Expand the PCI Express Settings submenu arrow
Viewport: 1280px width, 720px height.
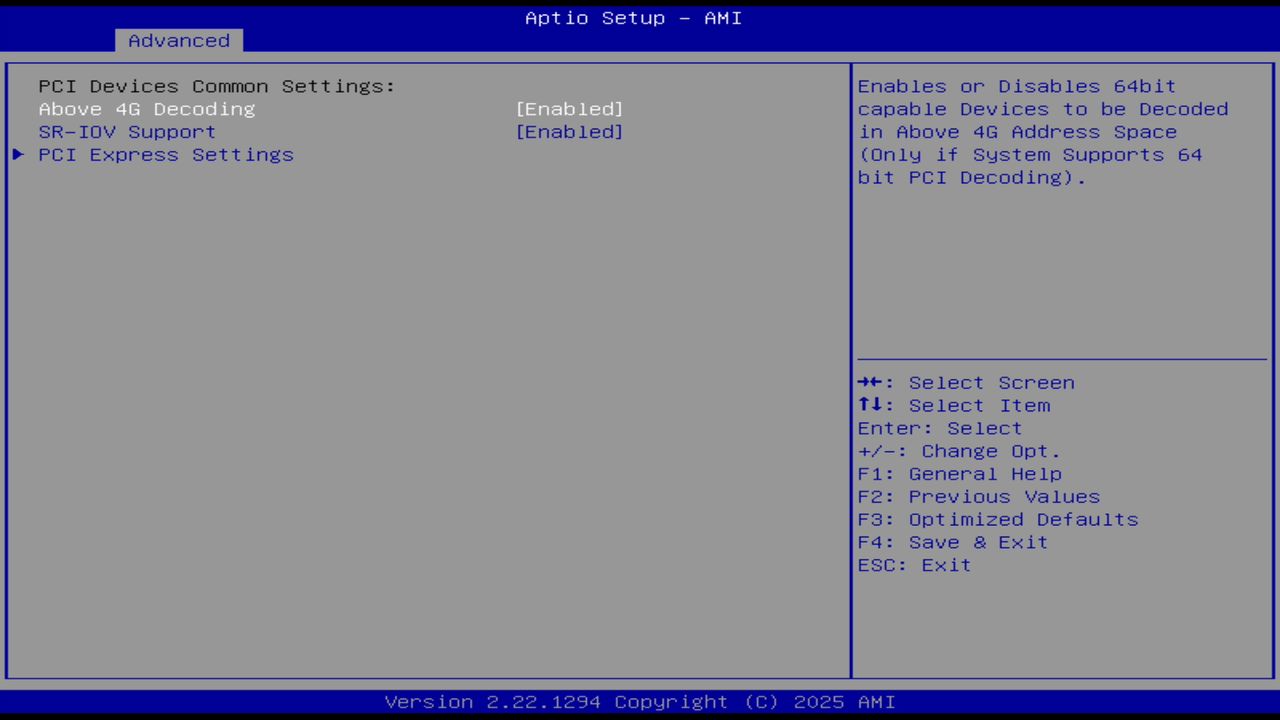17,154
